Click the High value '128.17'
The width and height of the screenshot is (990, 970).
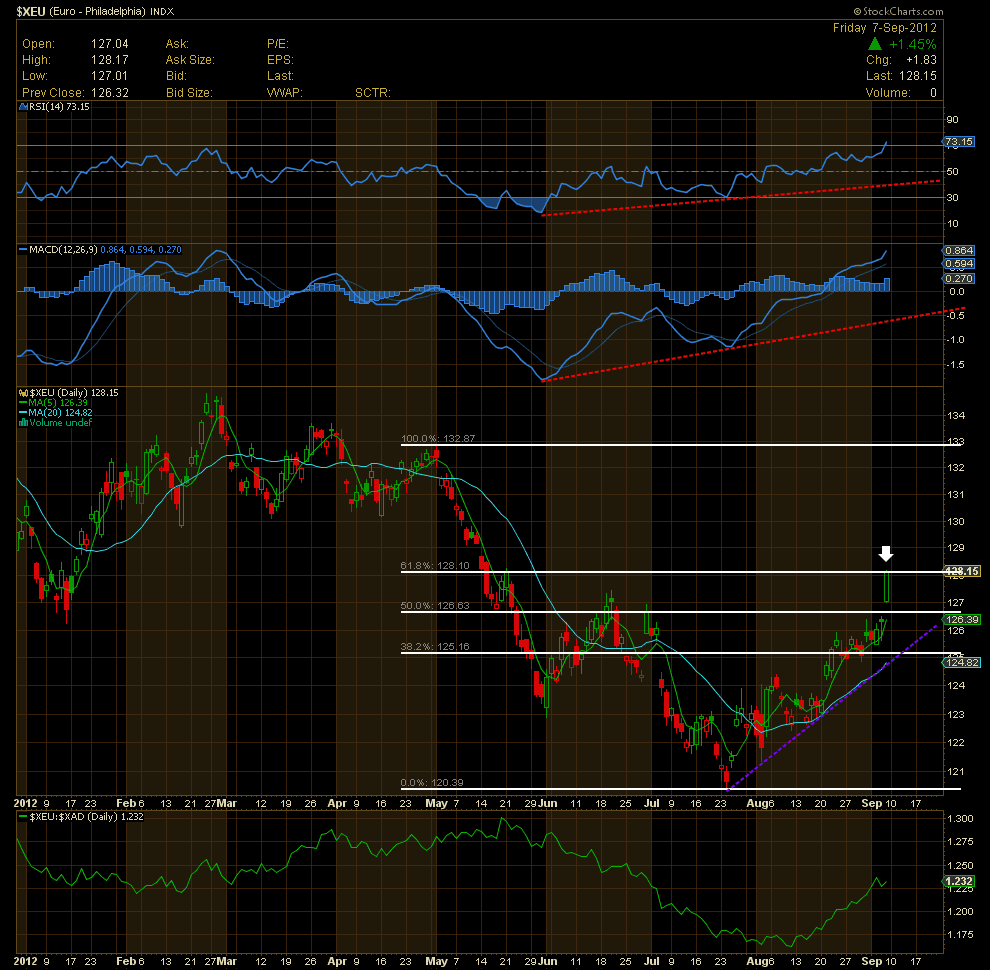[110, 60]
